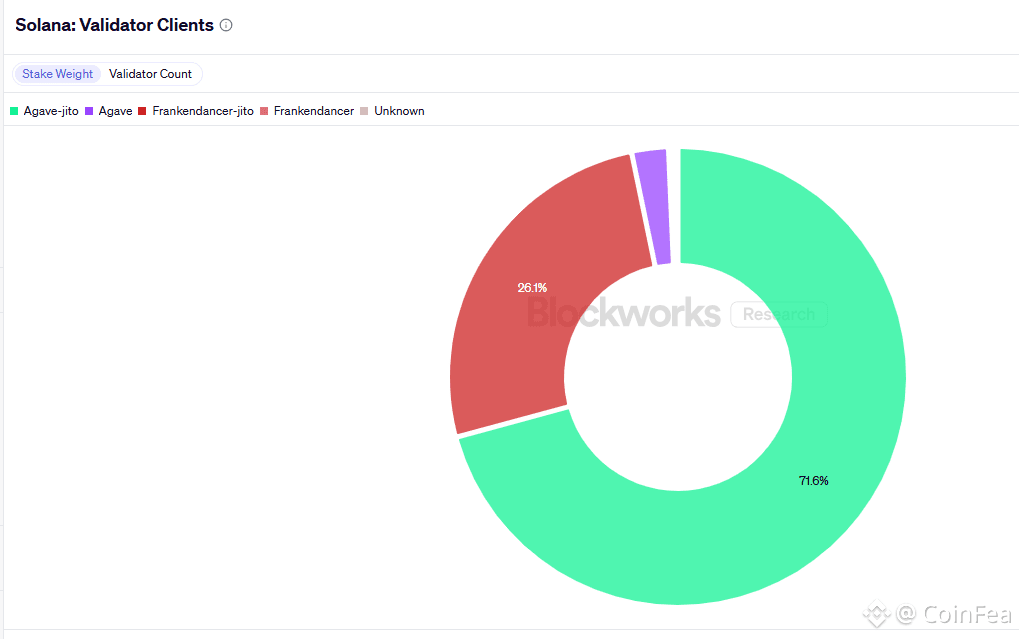Toggle the salmon Frankendancer legend marker
This screenshot has height=639, width=1019.
coord(264,111)
